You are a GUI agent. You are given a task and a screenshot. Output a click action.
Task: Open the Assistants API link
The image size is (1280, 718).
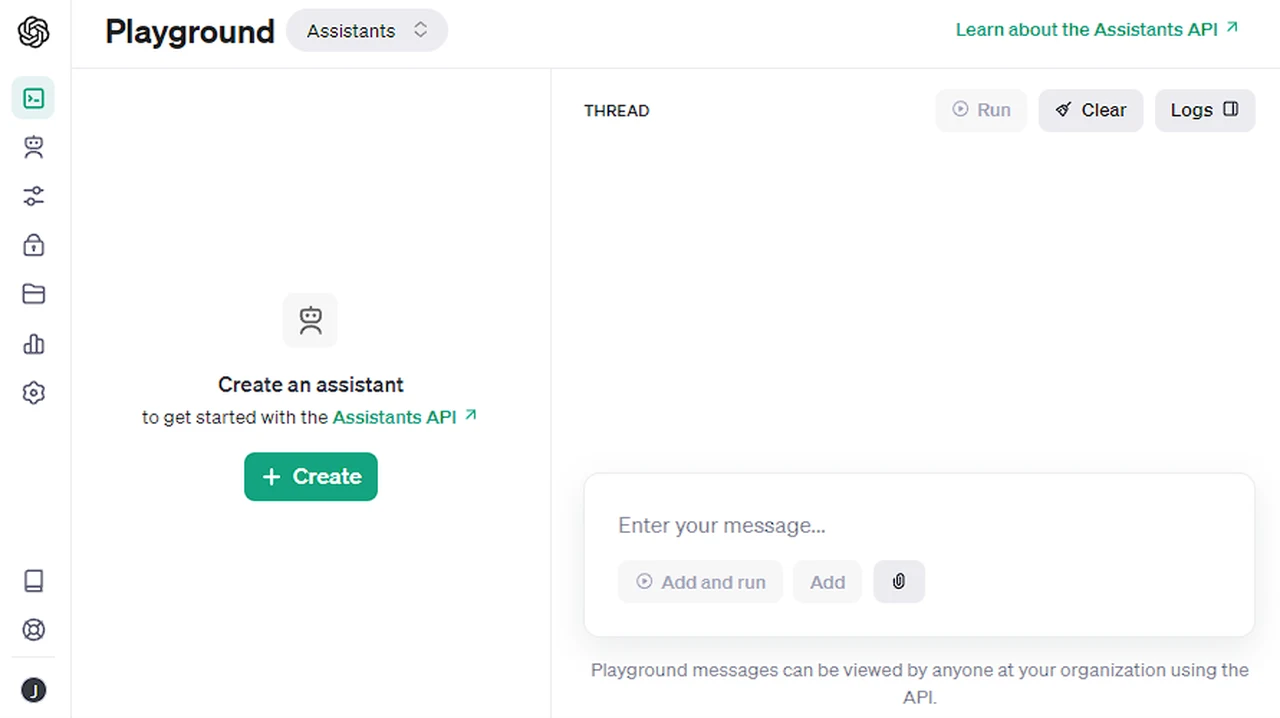404,417
